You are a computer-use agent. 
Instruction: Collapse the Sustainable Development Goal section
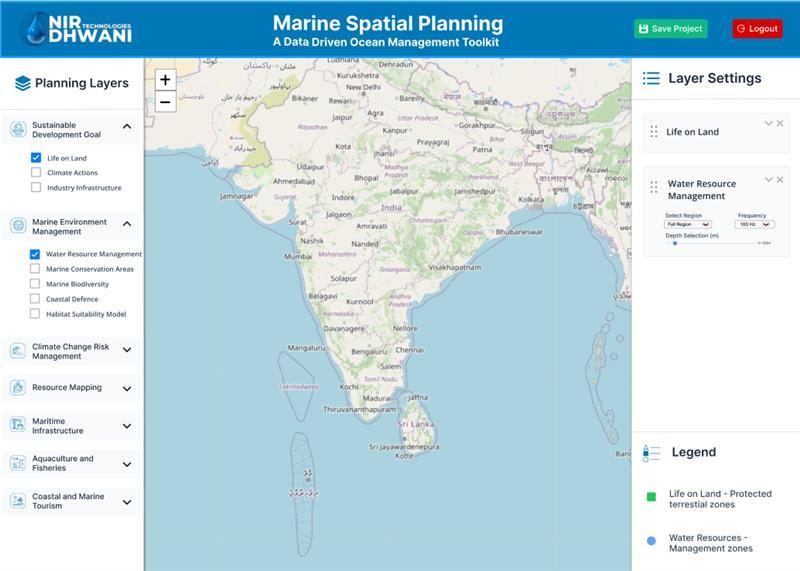click(x=127, y=126)
